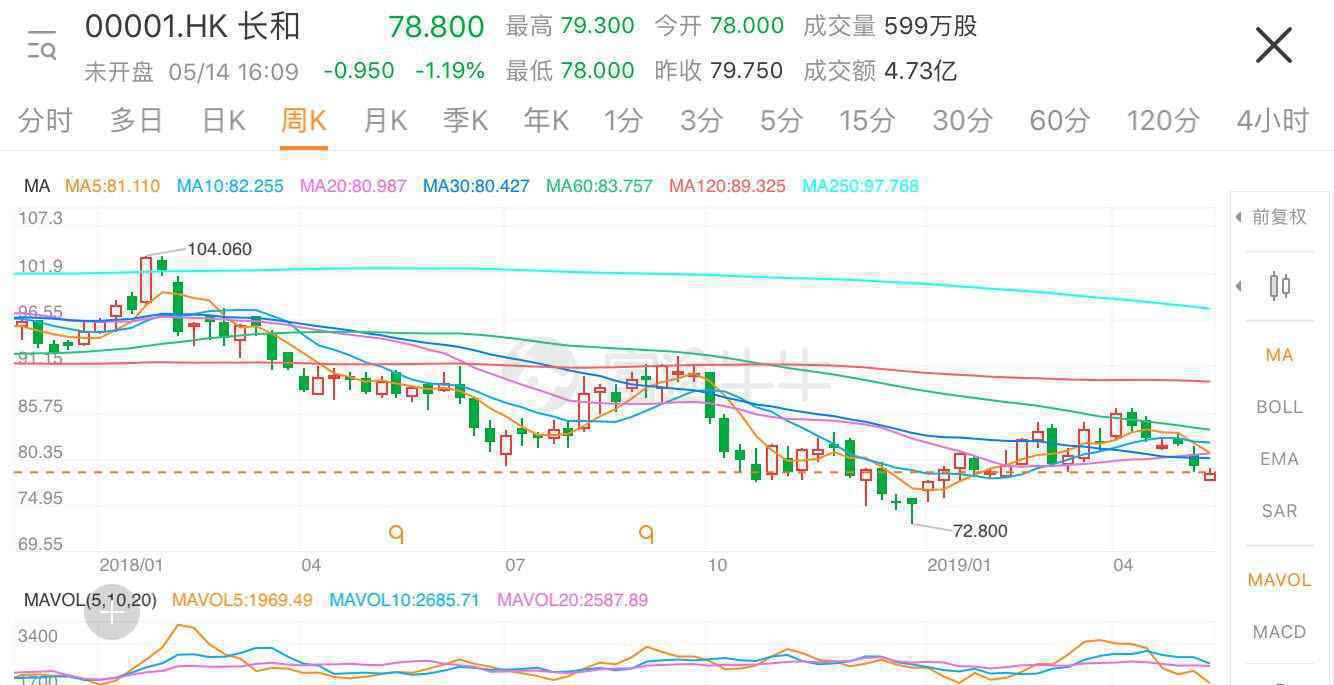
Task: Choose the 60分 interval tab
Action: pyautogui.click(x=1060, y=121)
